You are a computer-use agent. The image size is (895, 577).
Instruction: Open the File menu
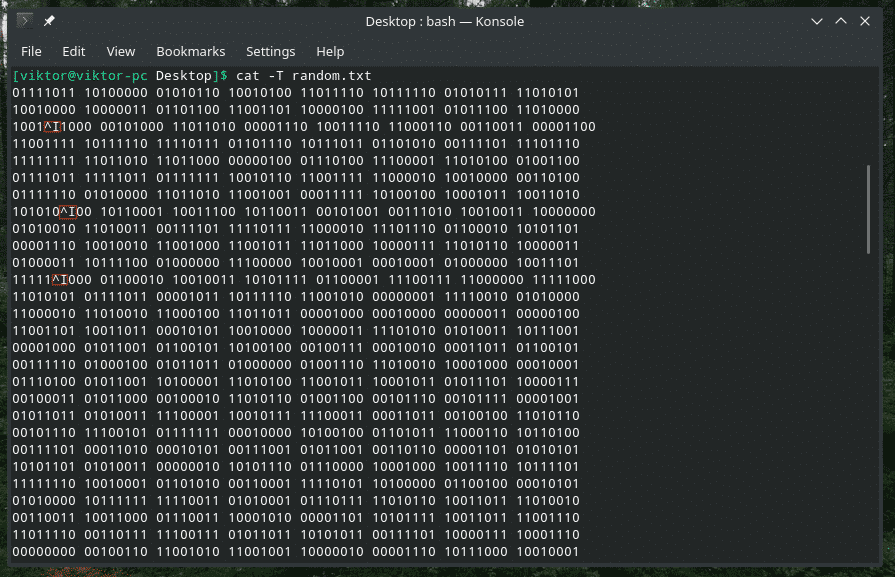(31, 51)
